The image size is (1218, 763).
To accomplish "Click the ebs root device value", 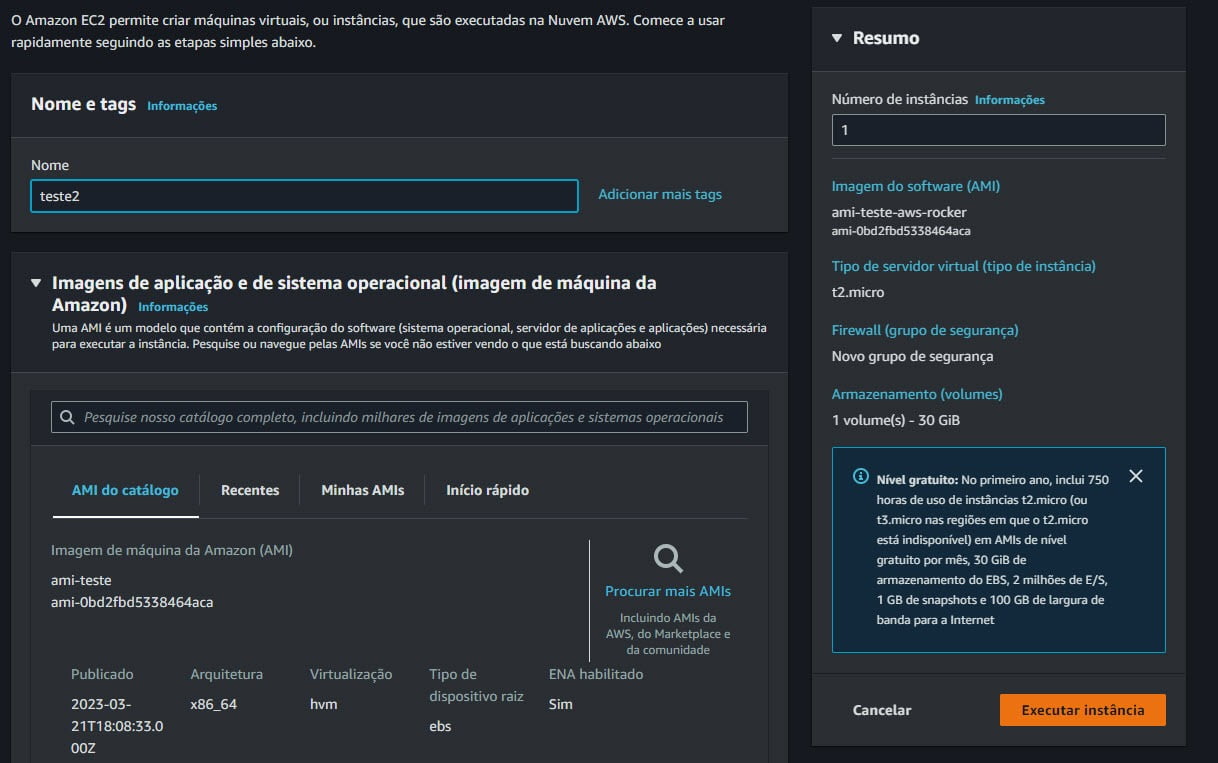I will (x=440, y=726).
